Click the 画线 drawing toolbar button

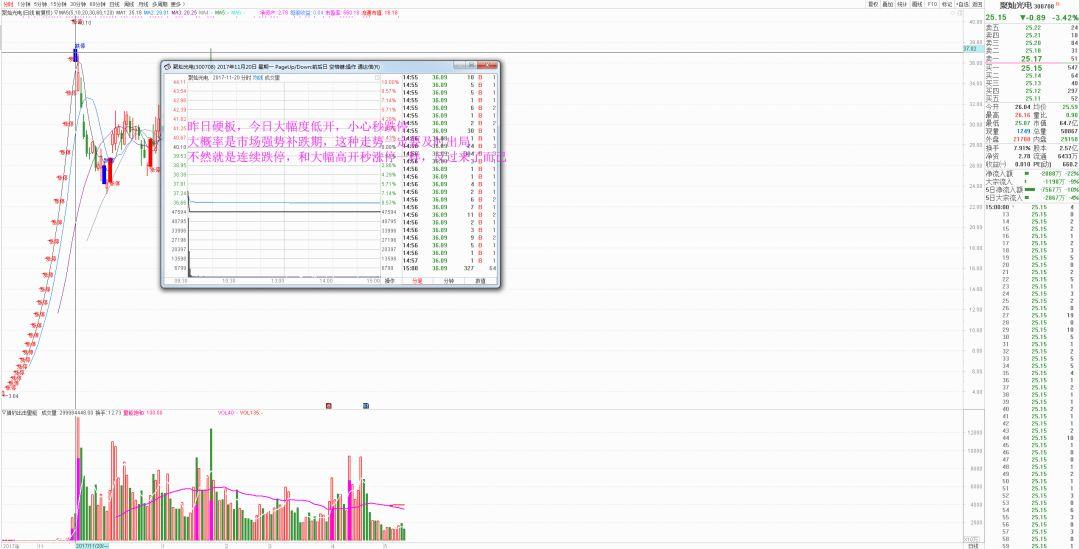click(917, 4)
